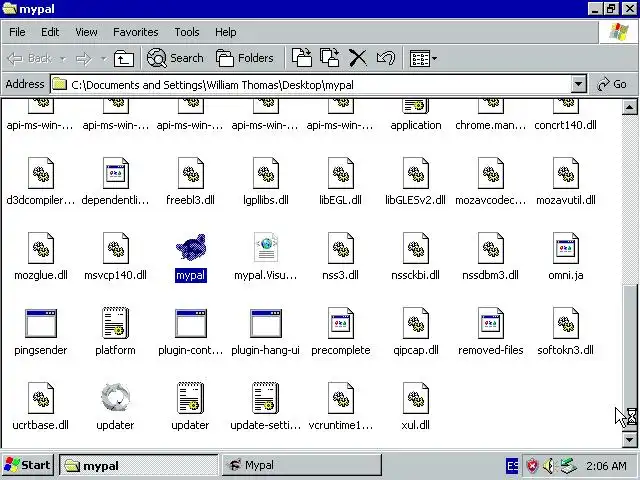640x480 pixels.
Task: Select mozavutil.dll file
Action: [x=566, y=182]
